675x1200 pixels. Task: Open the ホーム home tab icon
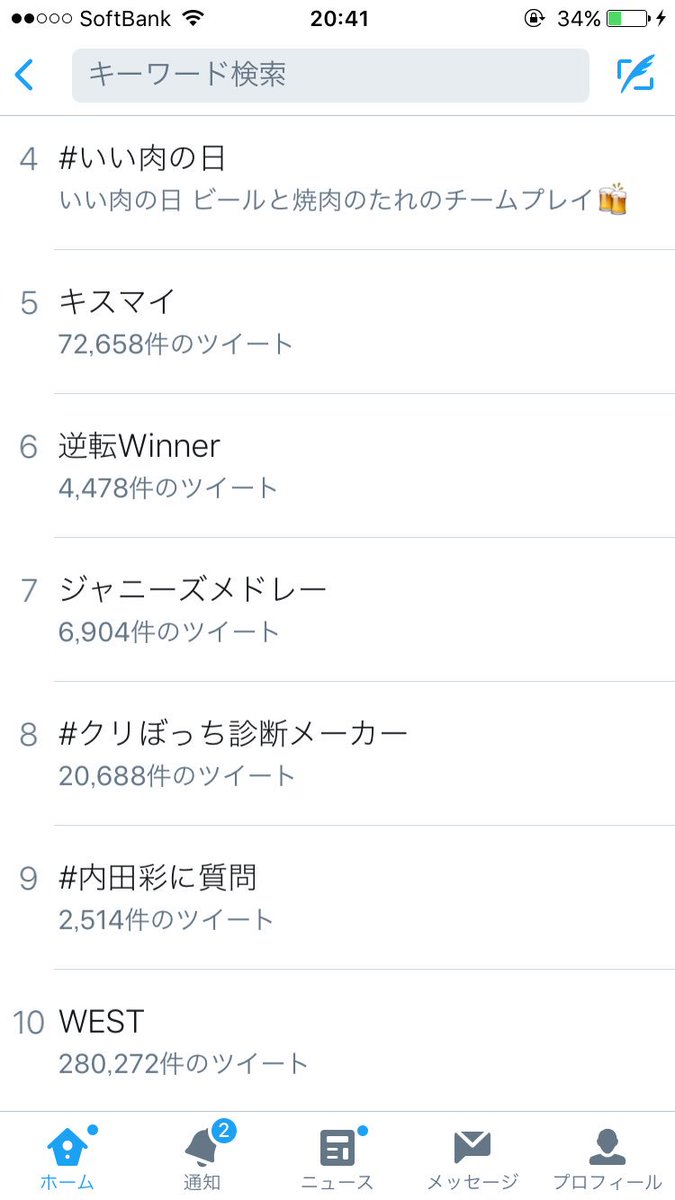(67, 1147)
